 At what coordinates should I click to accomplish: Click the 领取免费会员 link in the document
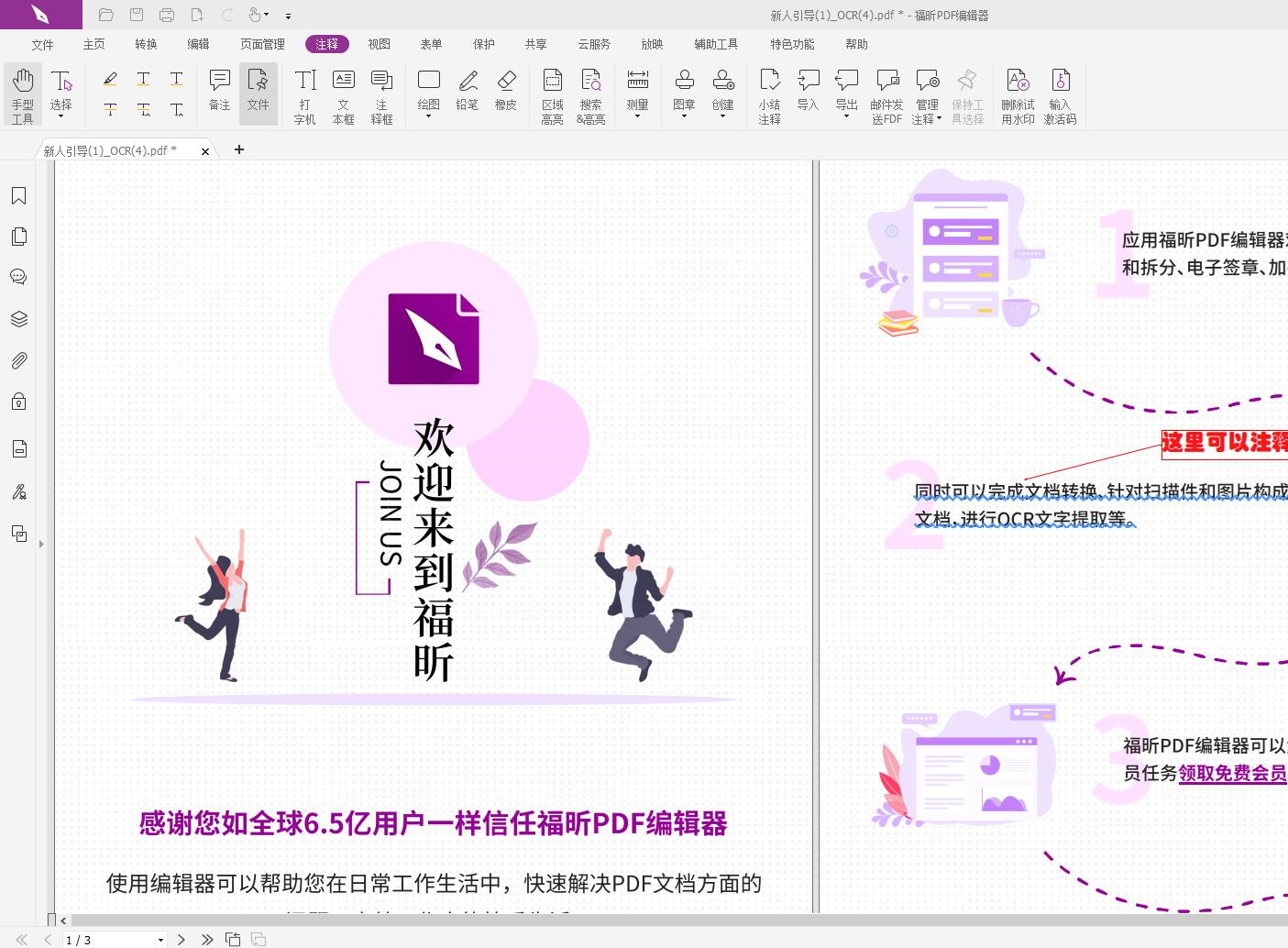click(1232, 773)
